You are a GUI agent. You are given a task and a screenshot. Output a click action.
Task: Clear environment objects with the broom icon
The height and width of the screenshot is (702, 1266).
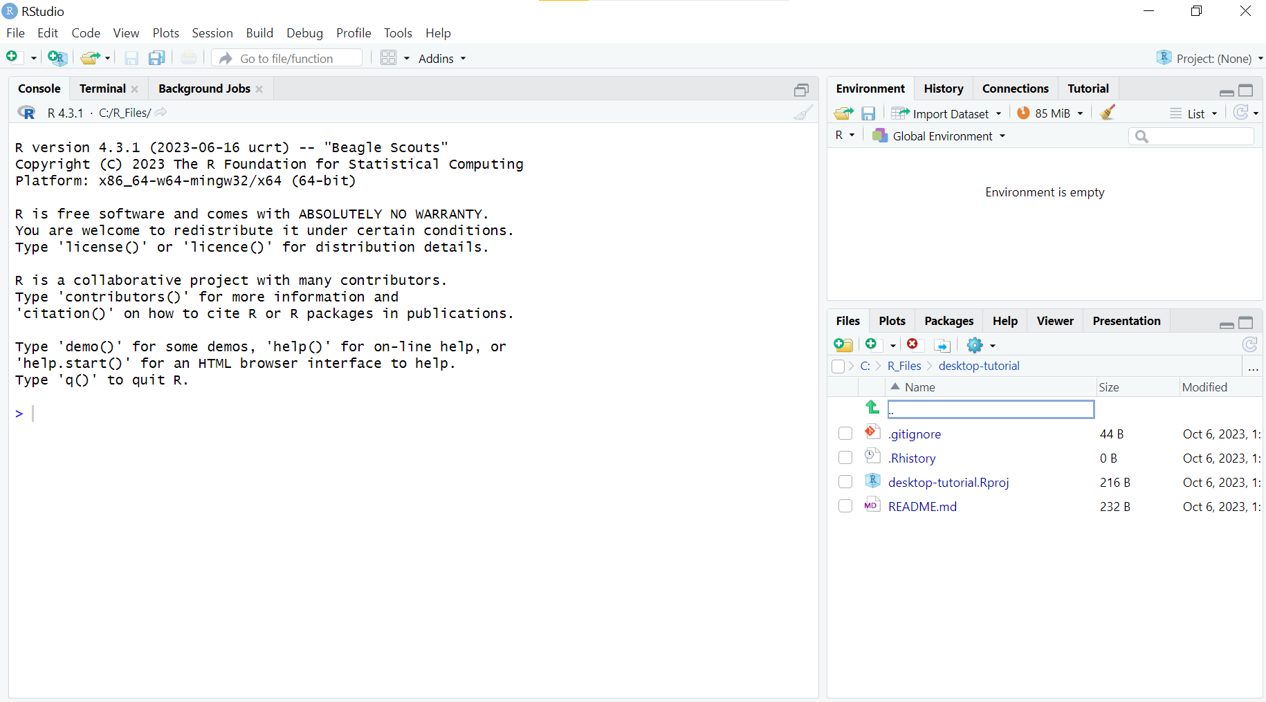(x=1108, y=113)
